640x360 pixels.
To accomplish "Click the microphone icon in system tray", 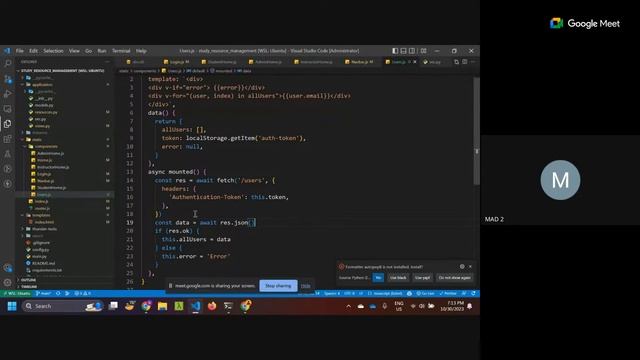I will [x=384, y=306].
